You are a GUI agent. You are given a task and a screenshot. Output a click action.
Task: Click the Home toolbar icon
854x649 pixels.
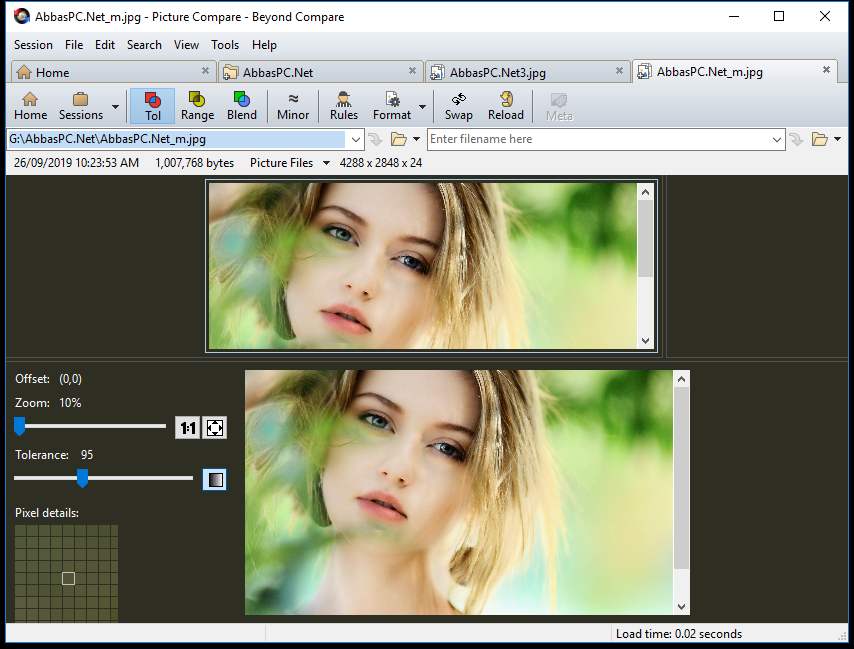point(30,106)
